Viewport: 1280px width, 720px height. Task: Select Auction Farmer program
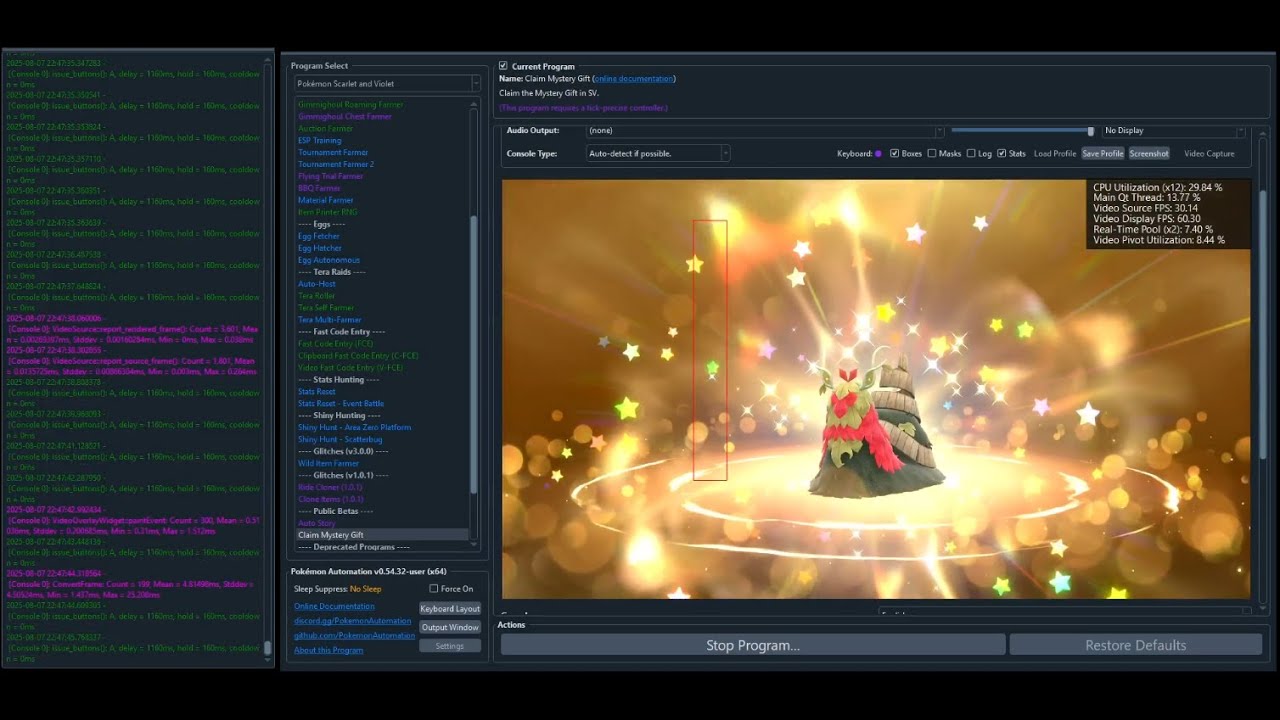click(325, 129)
